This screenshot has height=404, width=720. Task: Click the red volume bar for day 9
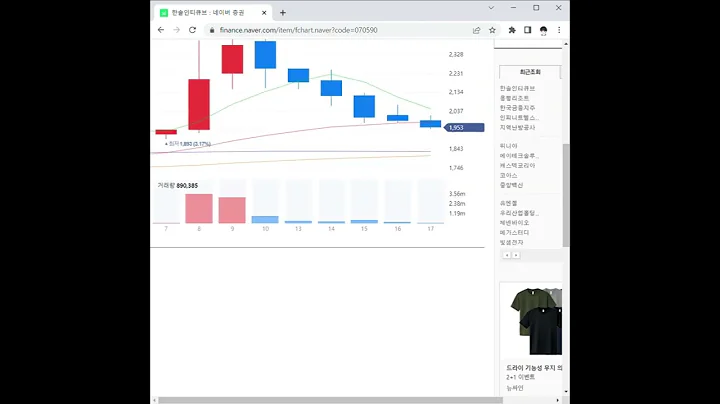coord(232,210)
